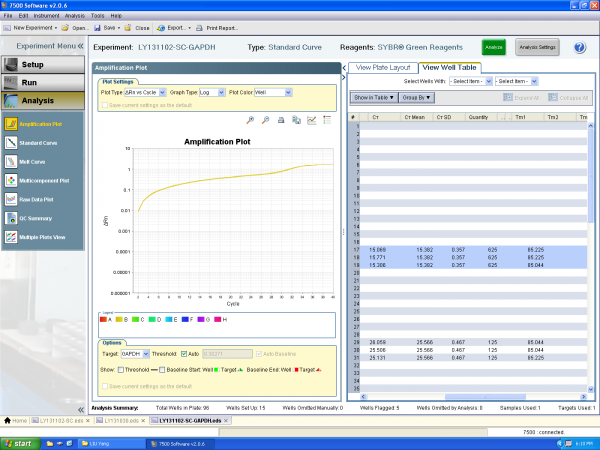
Task: Open the Plot Type dropdown
Action: pyautogui.click(x=145, y=92)
